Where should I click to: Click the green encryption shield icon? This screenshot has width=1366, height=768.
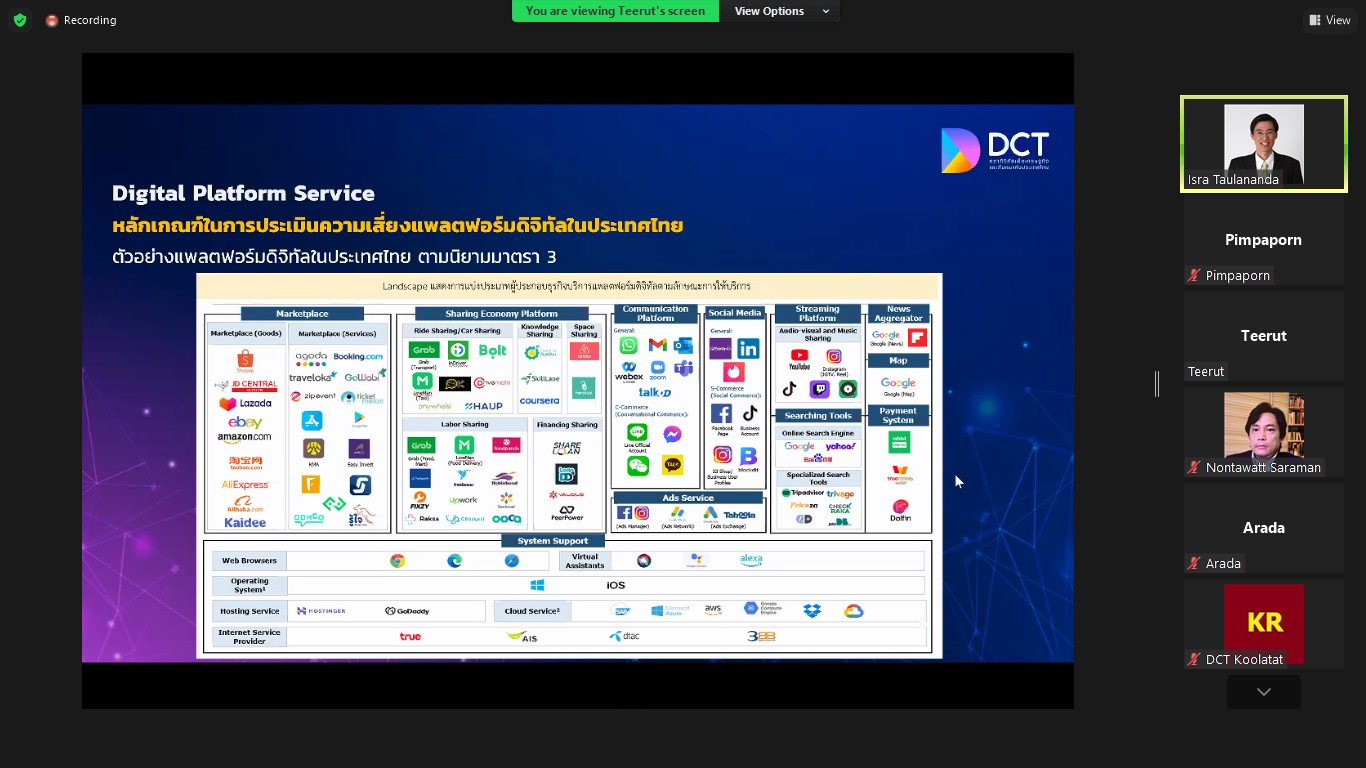tap(20, 20)
